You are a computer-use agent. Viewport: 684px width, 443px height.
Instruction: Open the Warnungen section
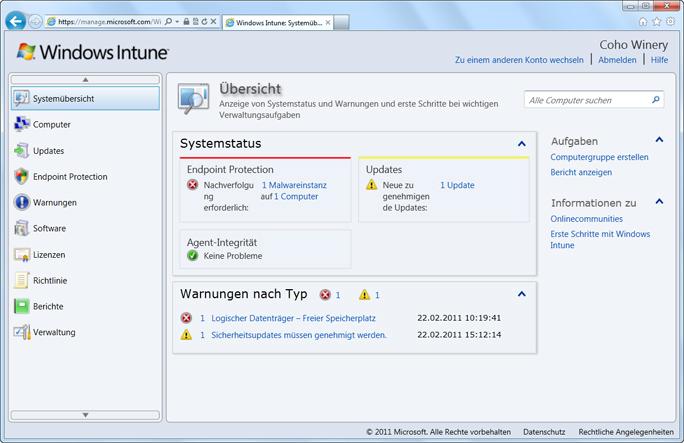[85, 202]
